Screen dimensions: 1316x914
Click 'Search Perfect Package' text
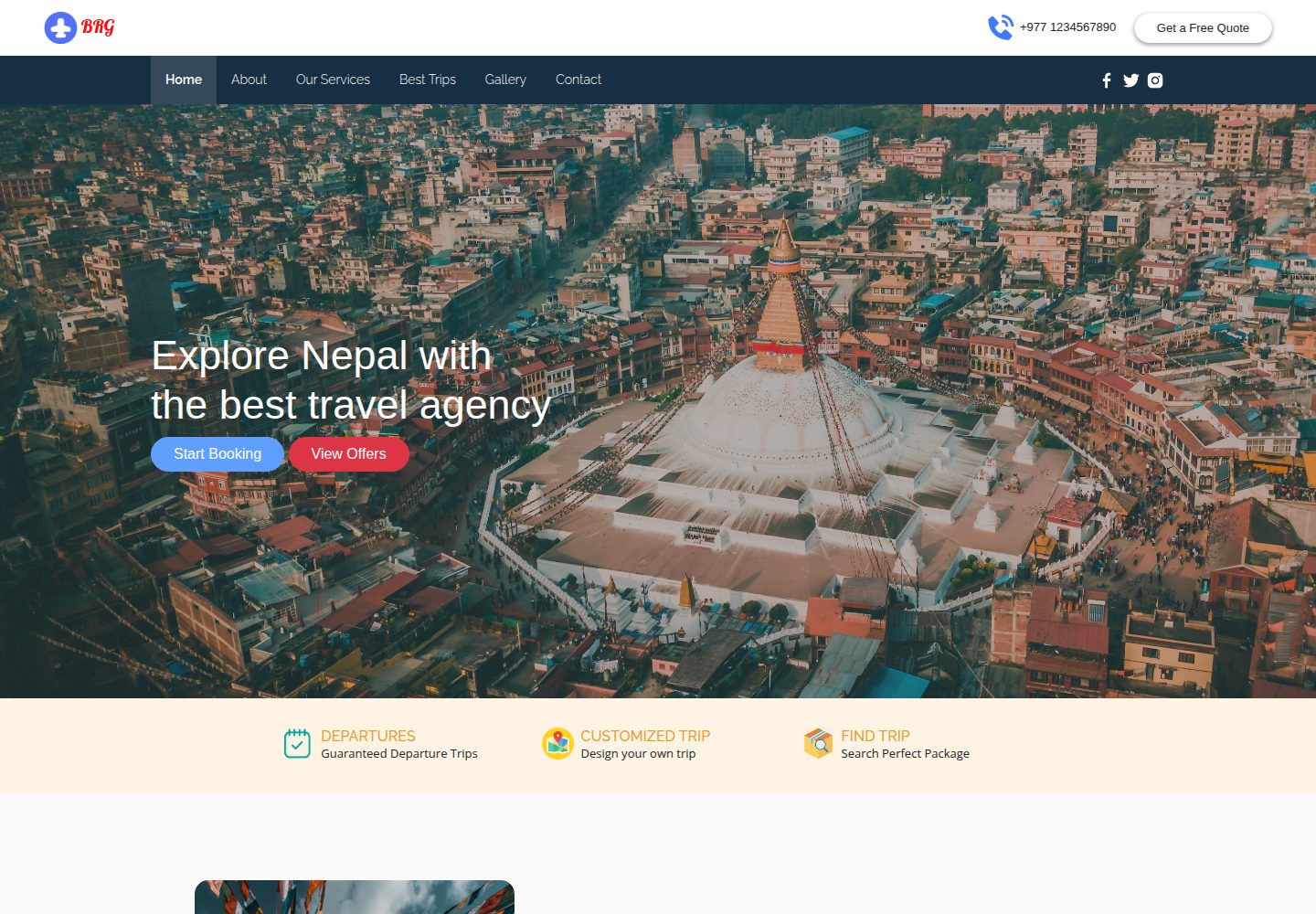pyautogui.click(x=905, y=754)
